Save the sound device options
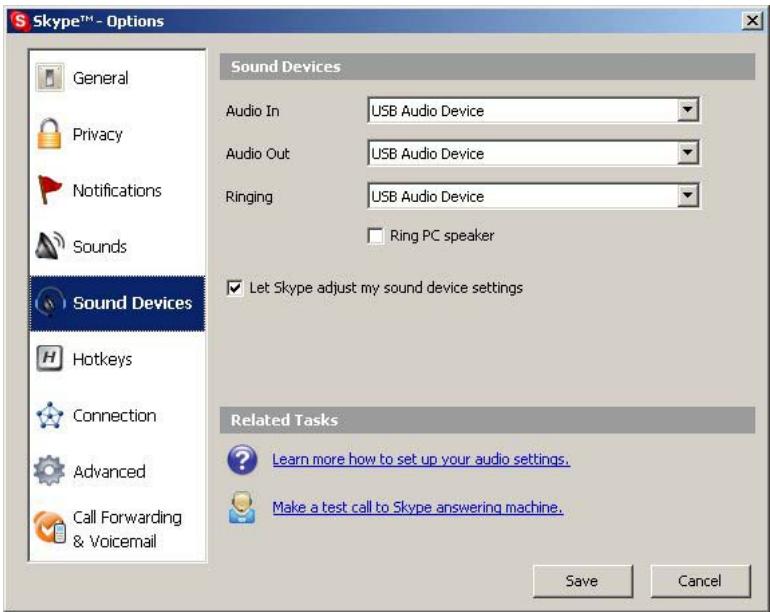This screenshot has height=612, width=770. click(x=582, y=581)
